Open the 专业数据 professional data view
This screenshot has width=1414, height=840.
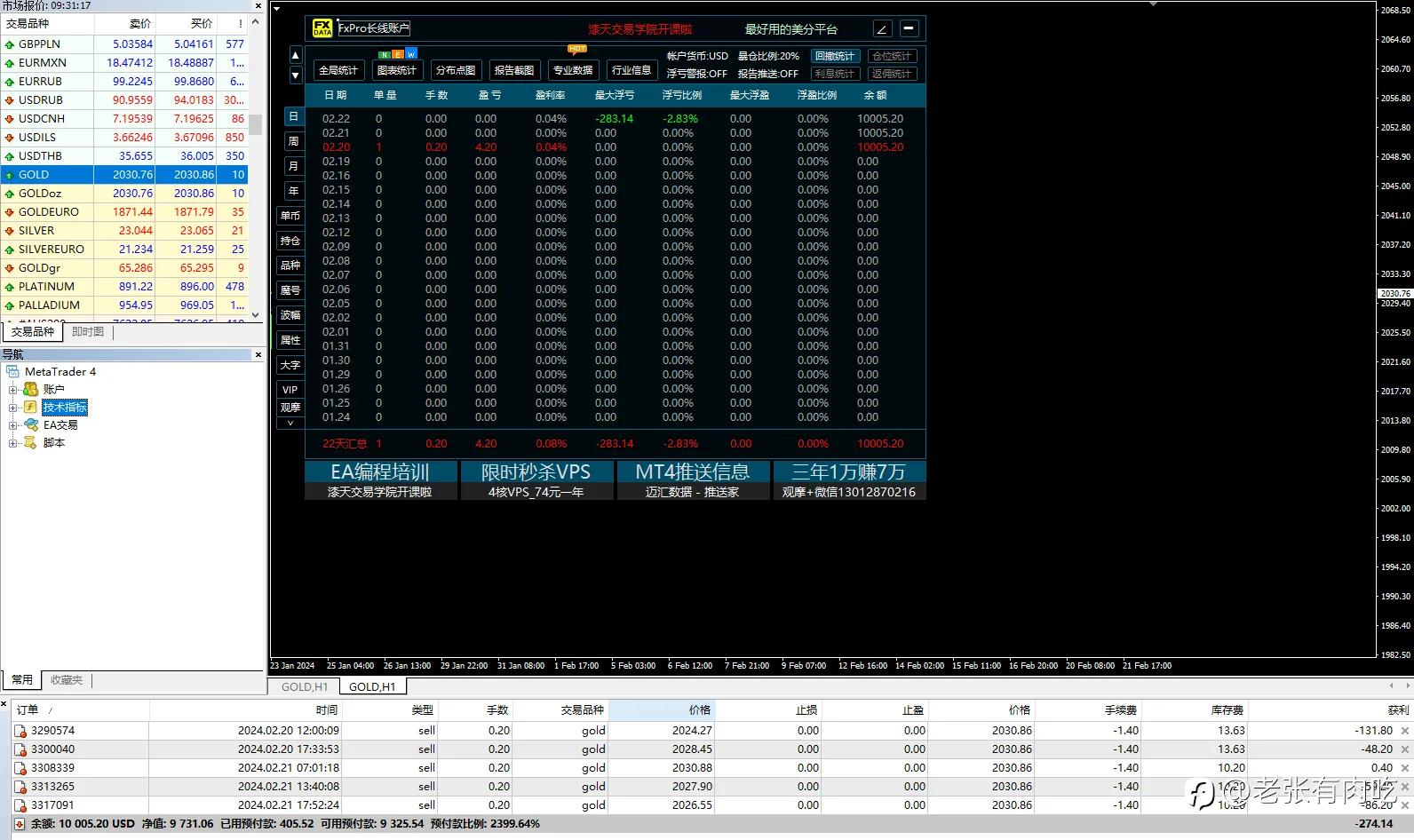pos(573,70)
